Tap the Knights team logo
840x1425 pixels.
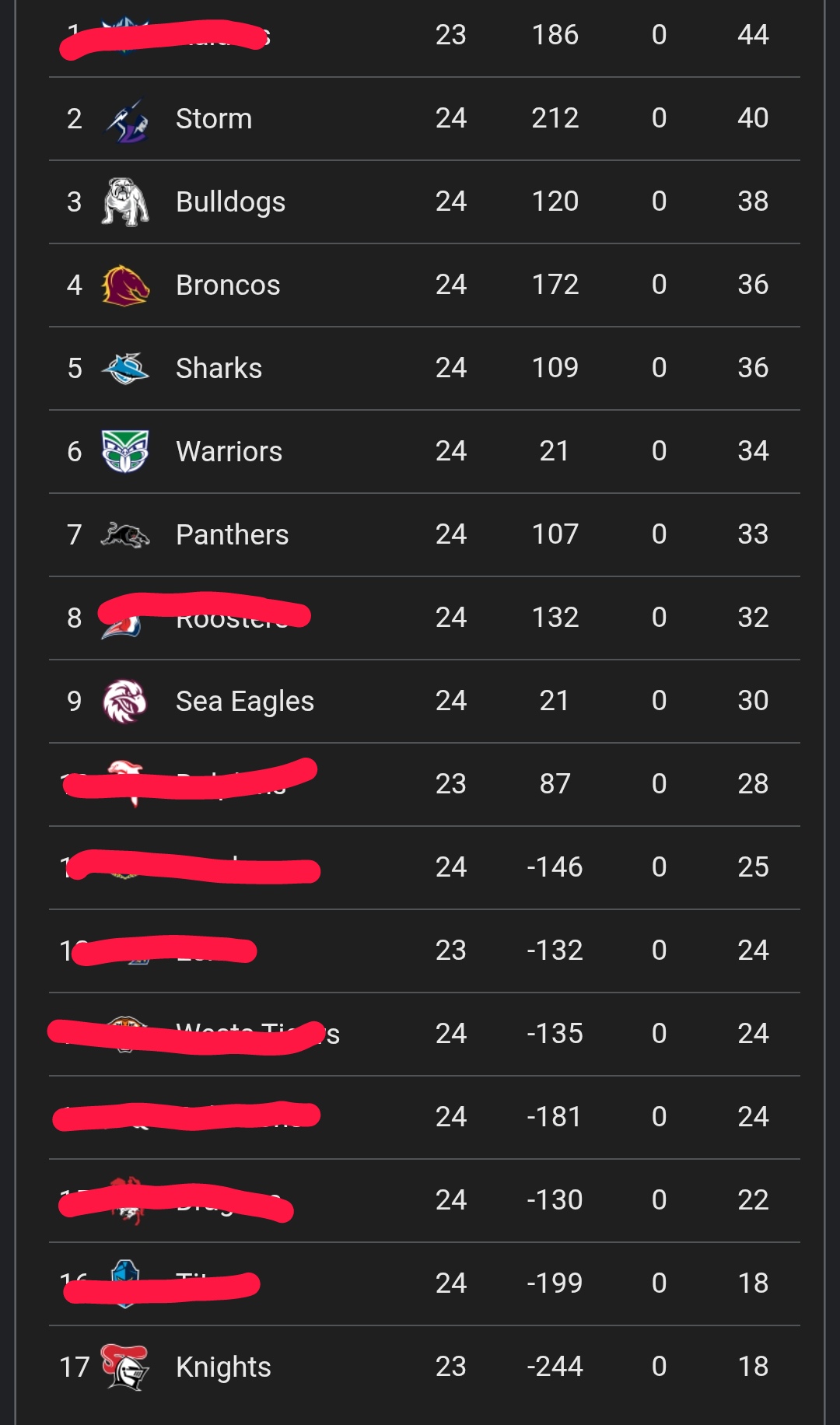pos(125,1367)
